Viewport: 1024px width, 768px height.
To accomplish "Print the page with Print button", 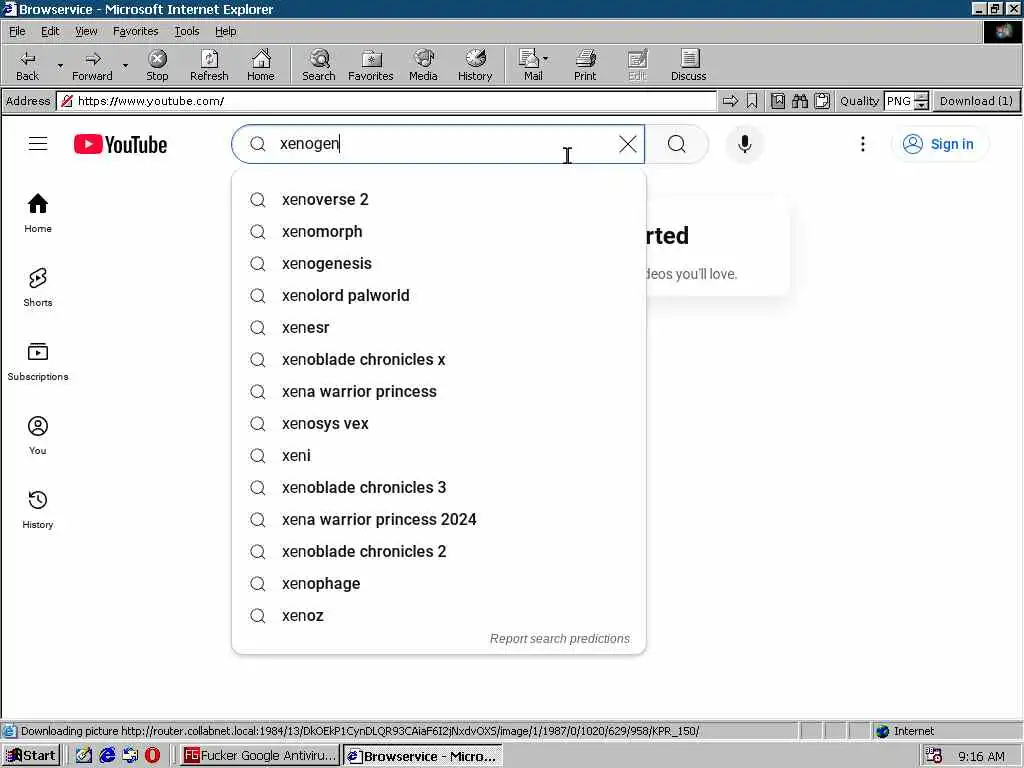I will tap(585, 65).
